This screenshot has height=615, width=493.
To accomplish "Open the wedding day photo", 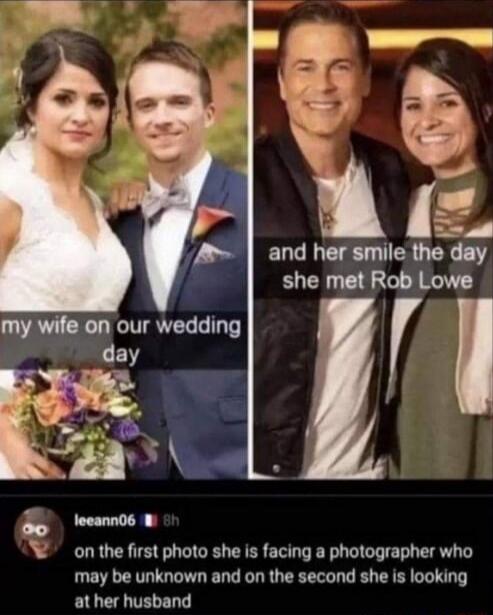I will (124, 239).
